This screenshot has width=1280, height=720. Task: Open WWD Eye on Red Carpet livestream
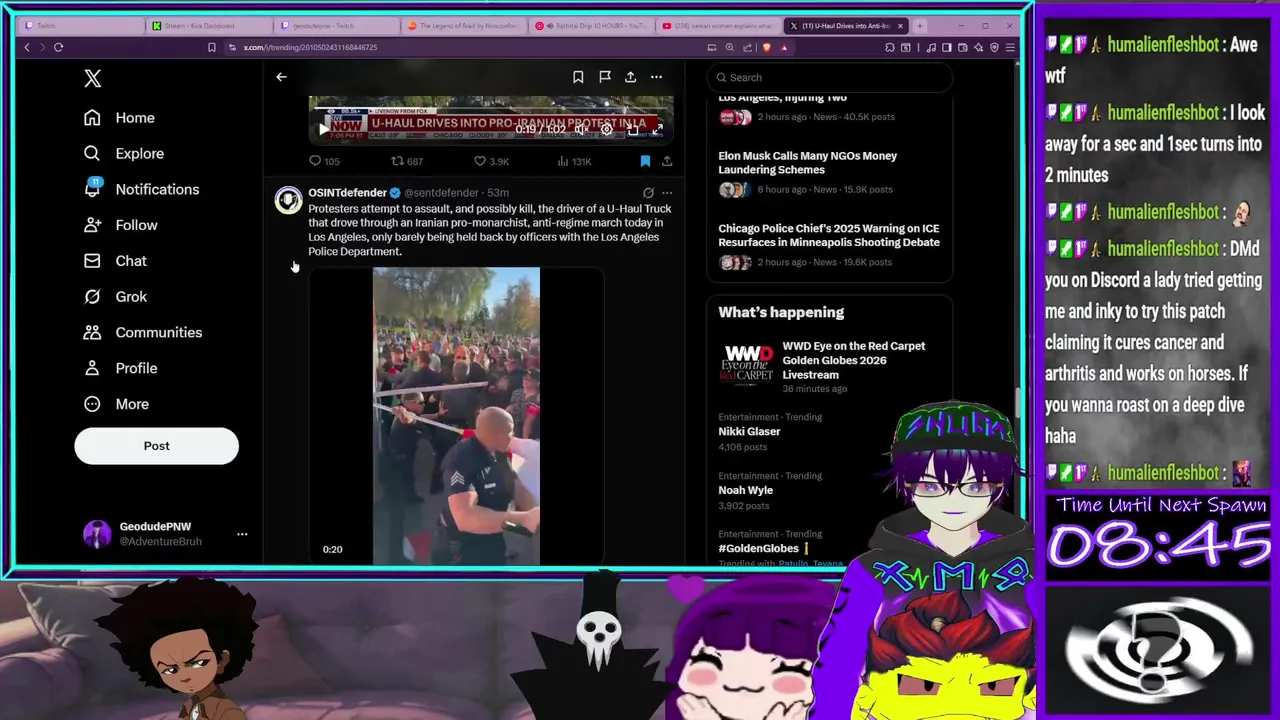click(x=829, y=367)
